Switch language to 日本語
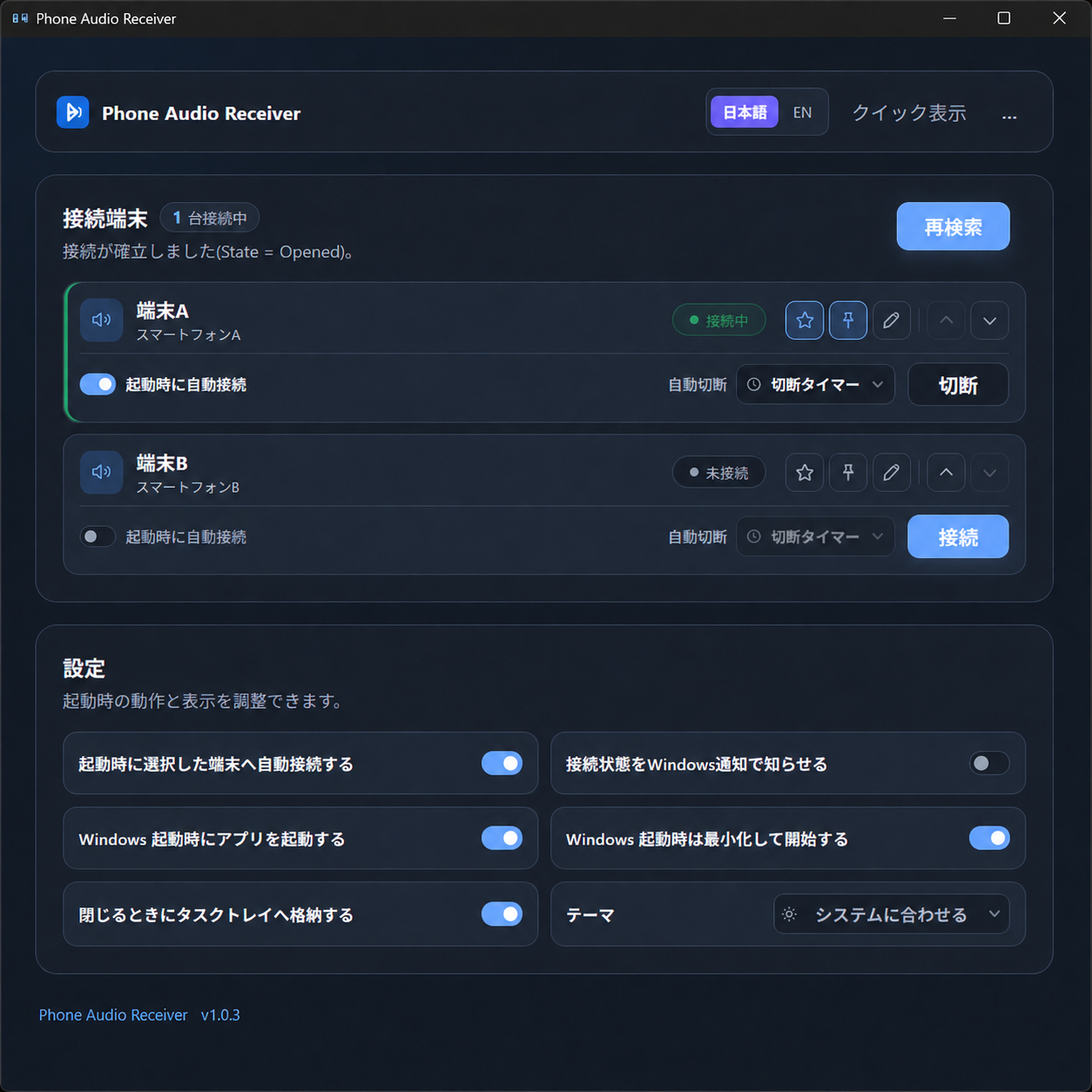The width and height of the screenshot is (1092, 1092). [745, 112]
